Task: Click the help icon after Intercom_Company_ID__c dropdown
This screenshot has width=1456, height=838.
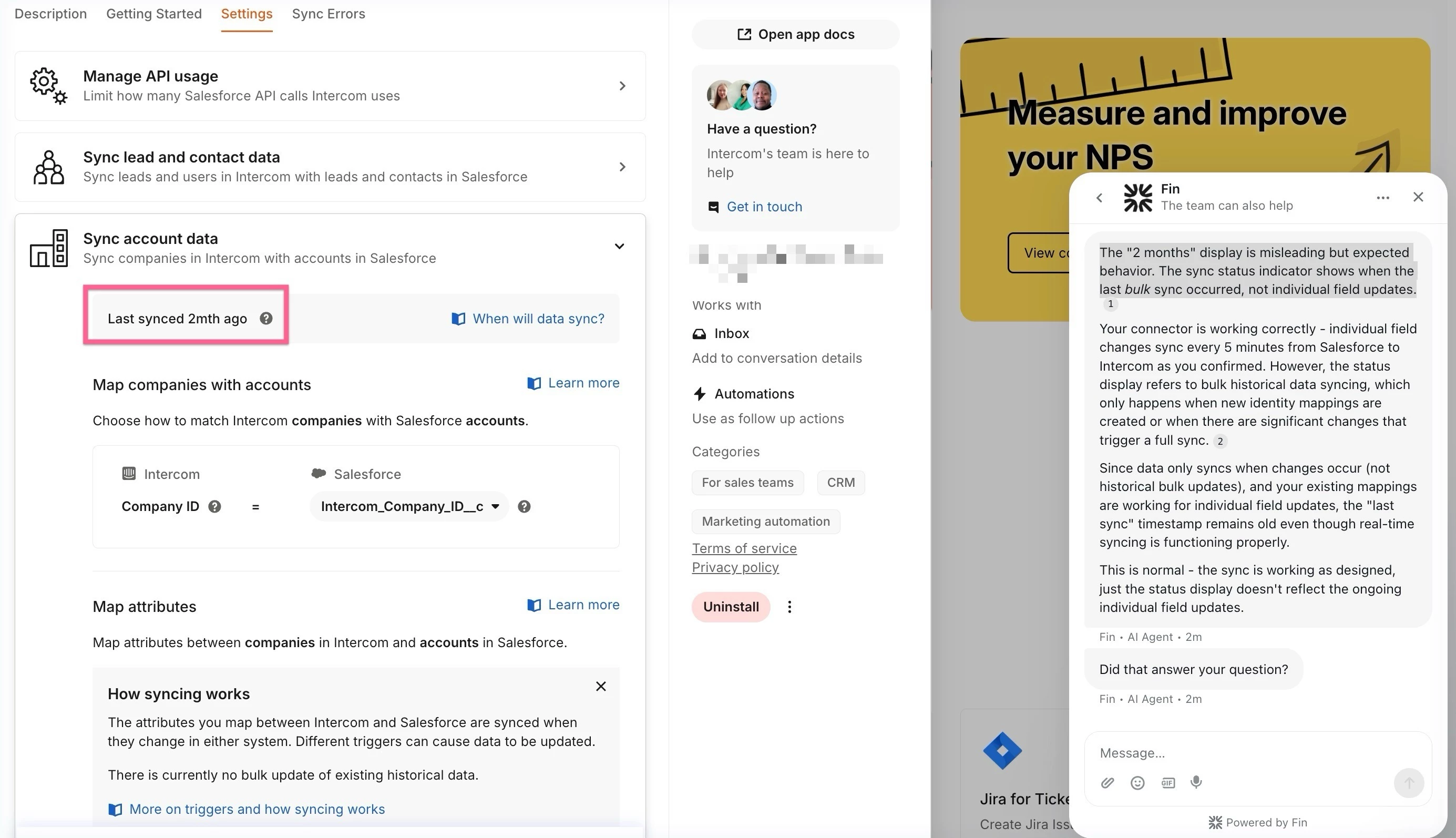Action: point(524,506)
